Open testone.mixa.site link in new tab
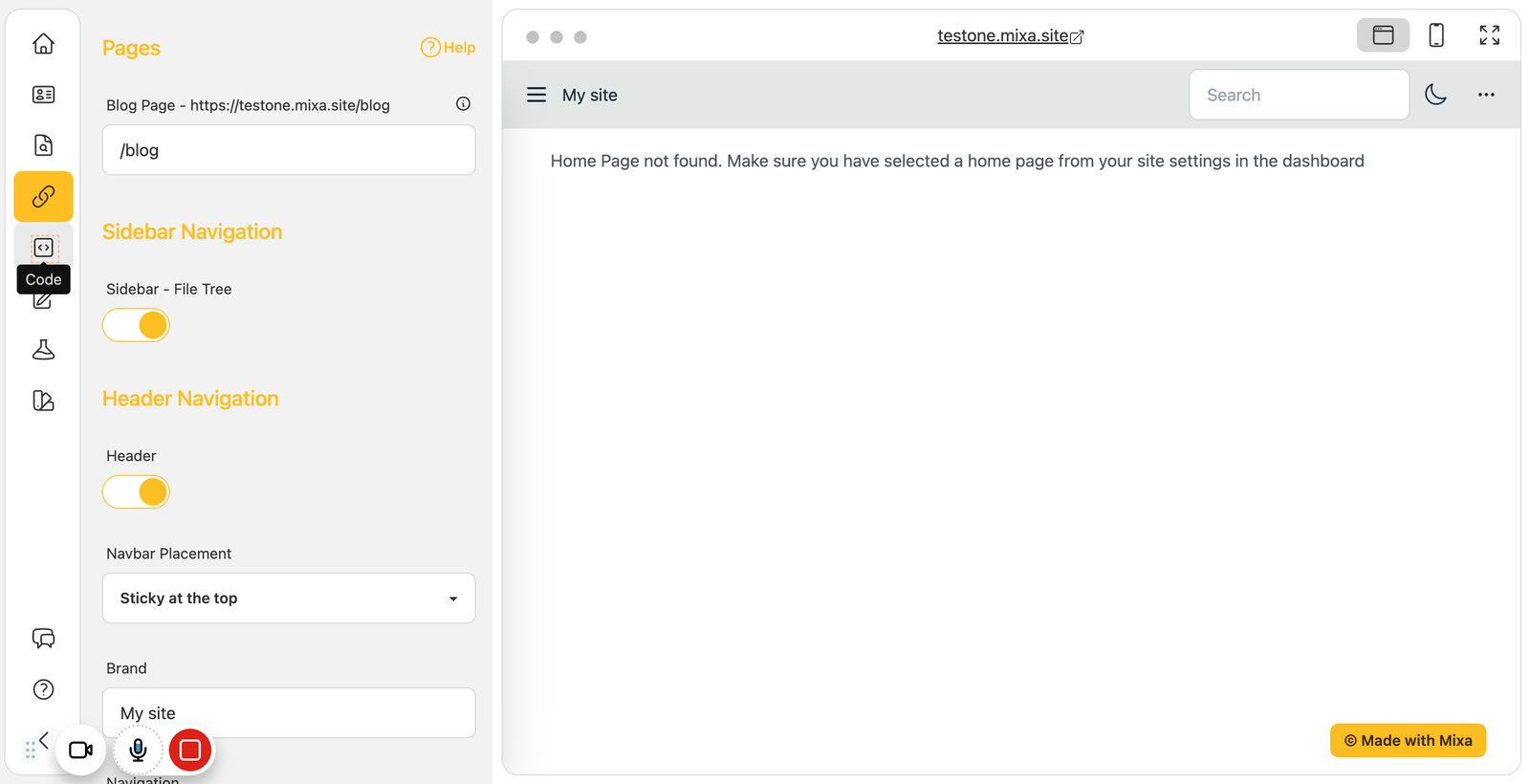 [x=1011, y=35]
